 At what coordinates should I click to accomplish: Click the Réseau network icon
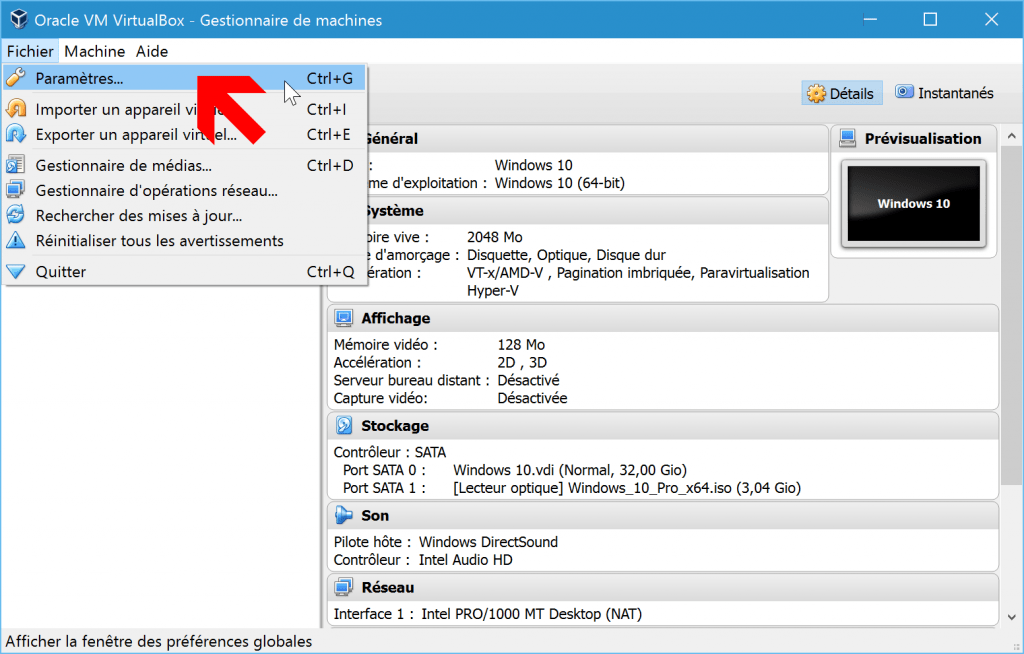344,587
